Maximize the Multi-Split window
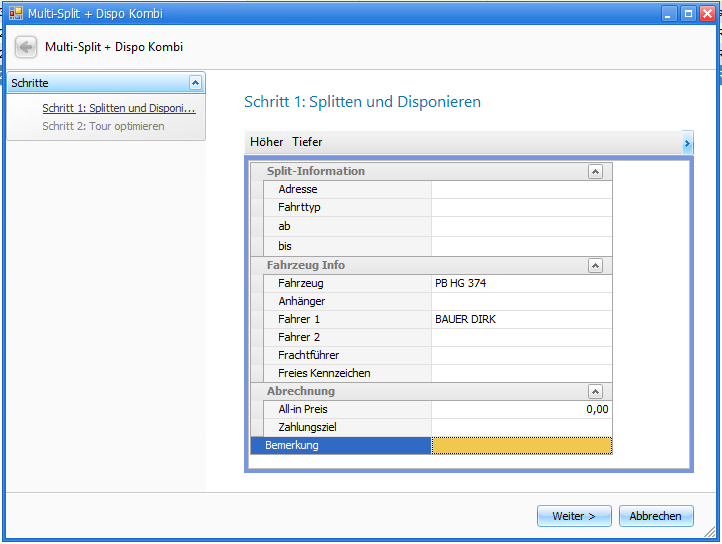This screenshot has width=722, height=544. pos(688,14)
